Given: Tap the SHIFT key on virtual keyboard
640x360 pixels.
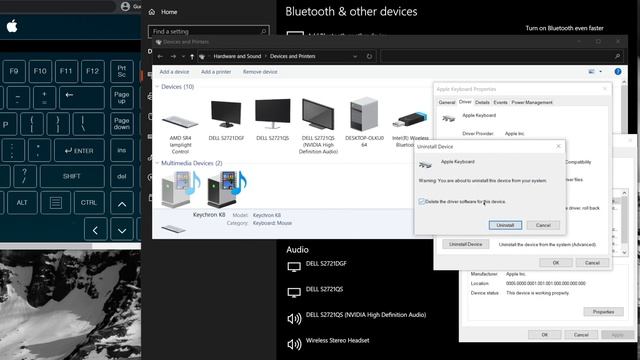Looking at the screenshot, I should [x=72, y=176].
